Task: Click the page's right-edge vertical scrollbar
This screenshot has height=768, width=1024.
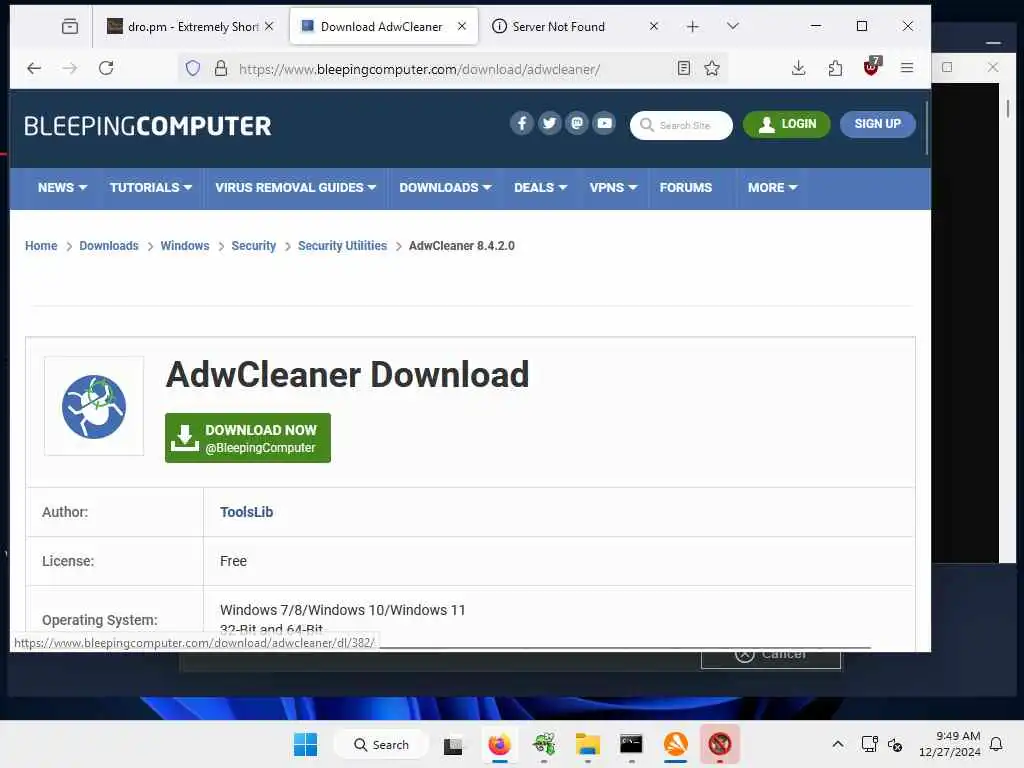Action: pyautogui.click(x=927, y=127)
